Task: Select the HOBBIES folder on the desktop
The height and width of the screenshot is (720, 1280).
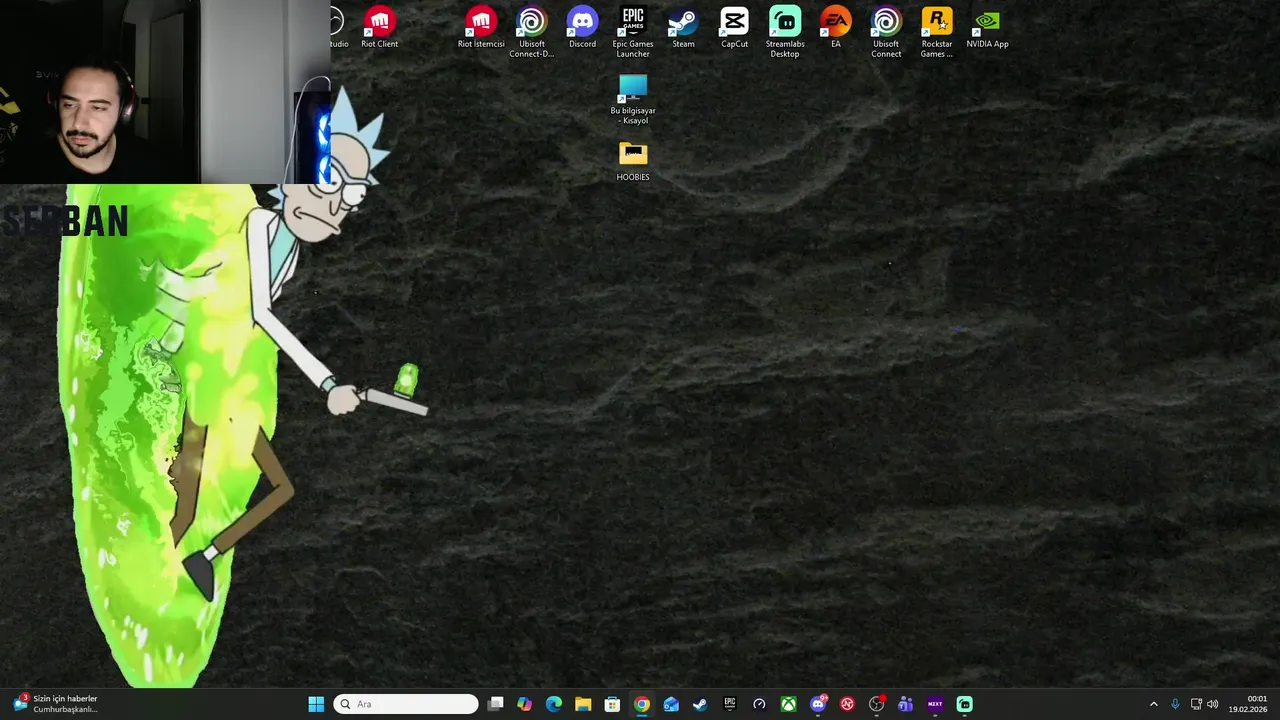Action: (x=633, y=161)
